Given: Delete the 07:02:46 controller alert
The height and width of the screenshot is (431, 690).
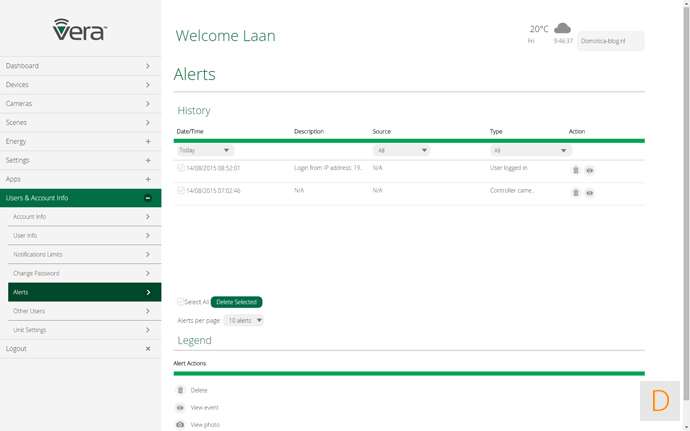Looking at the screenshot, I should tap(576, 192).
